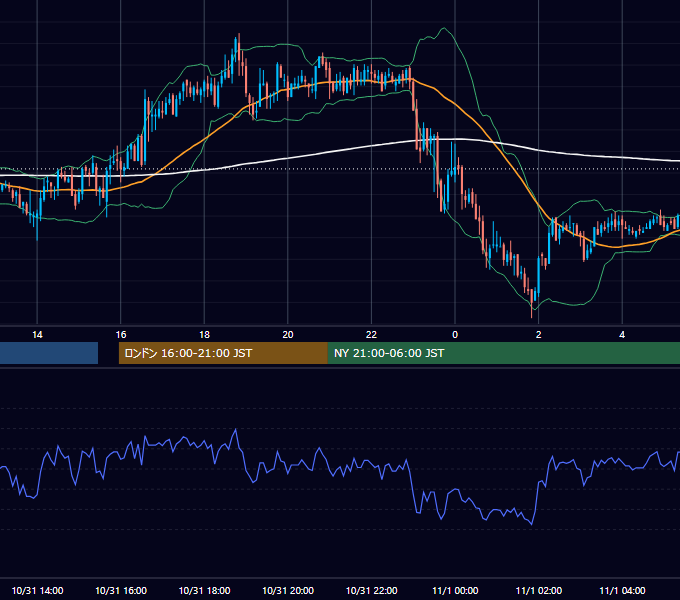680x600 pixels.
Task: Click the 10/31 14:00 time label
Action: tap(37, 590)
